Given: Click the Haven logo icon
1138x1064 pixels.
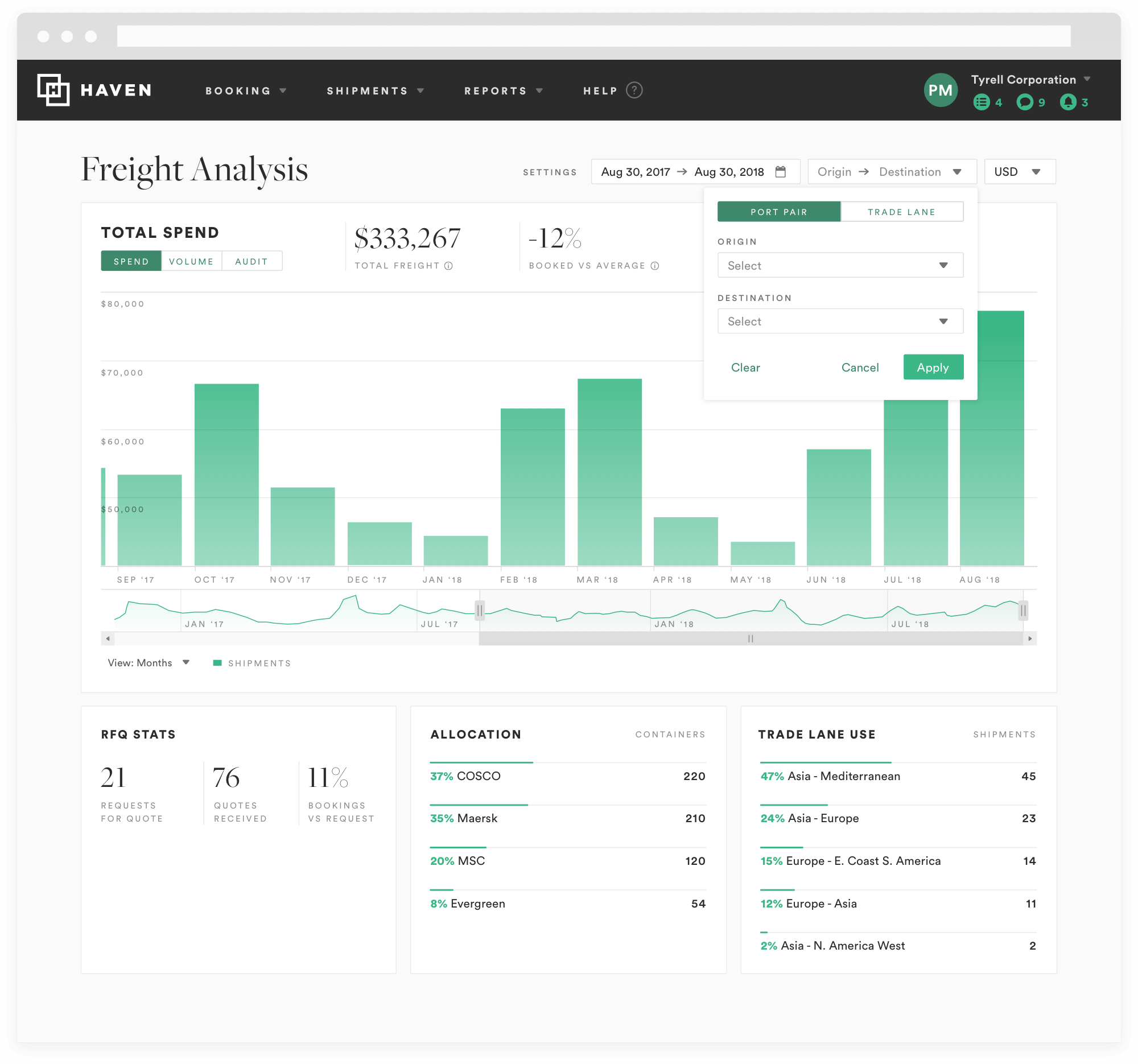Looking at the screenshot, I should coord(53,90).
